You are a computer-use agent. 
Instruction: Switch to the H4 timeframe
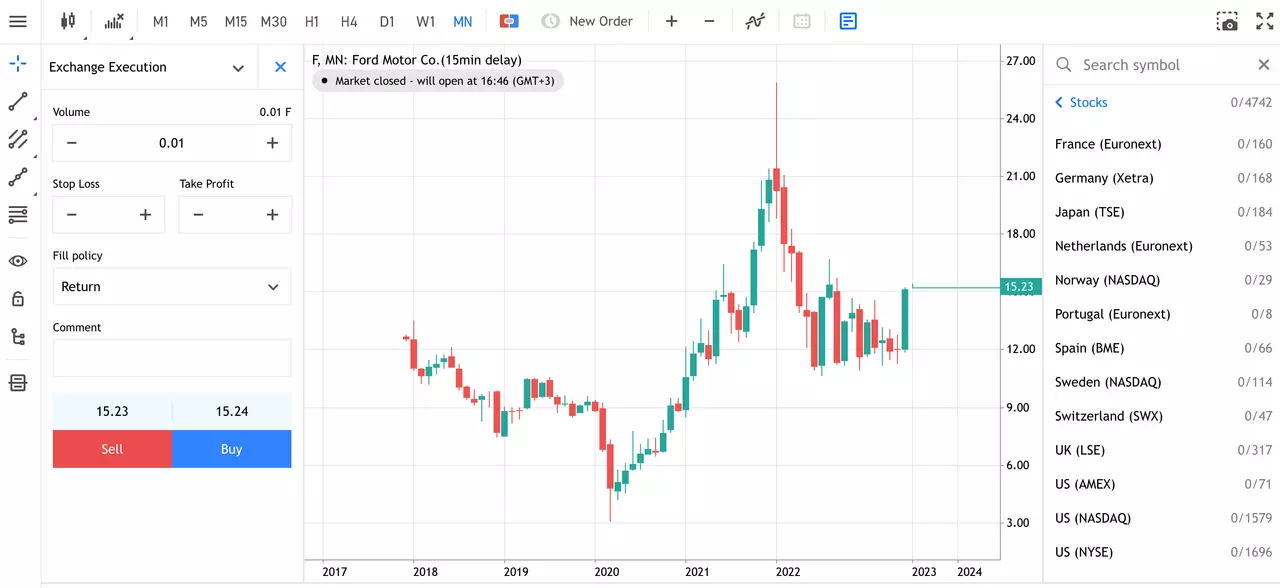click(348, 21)
